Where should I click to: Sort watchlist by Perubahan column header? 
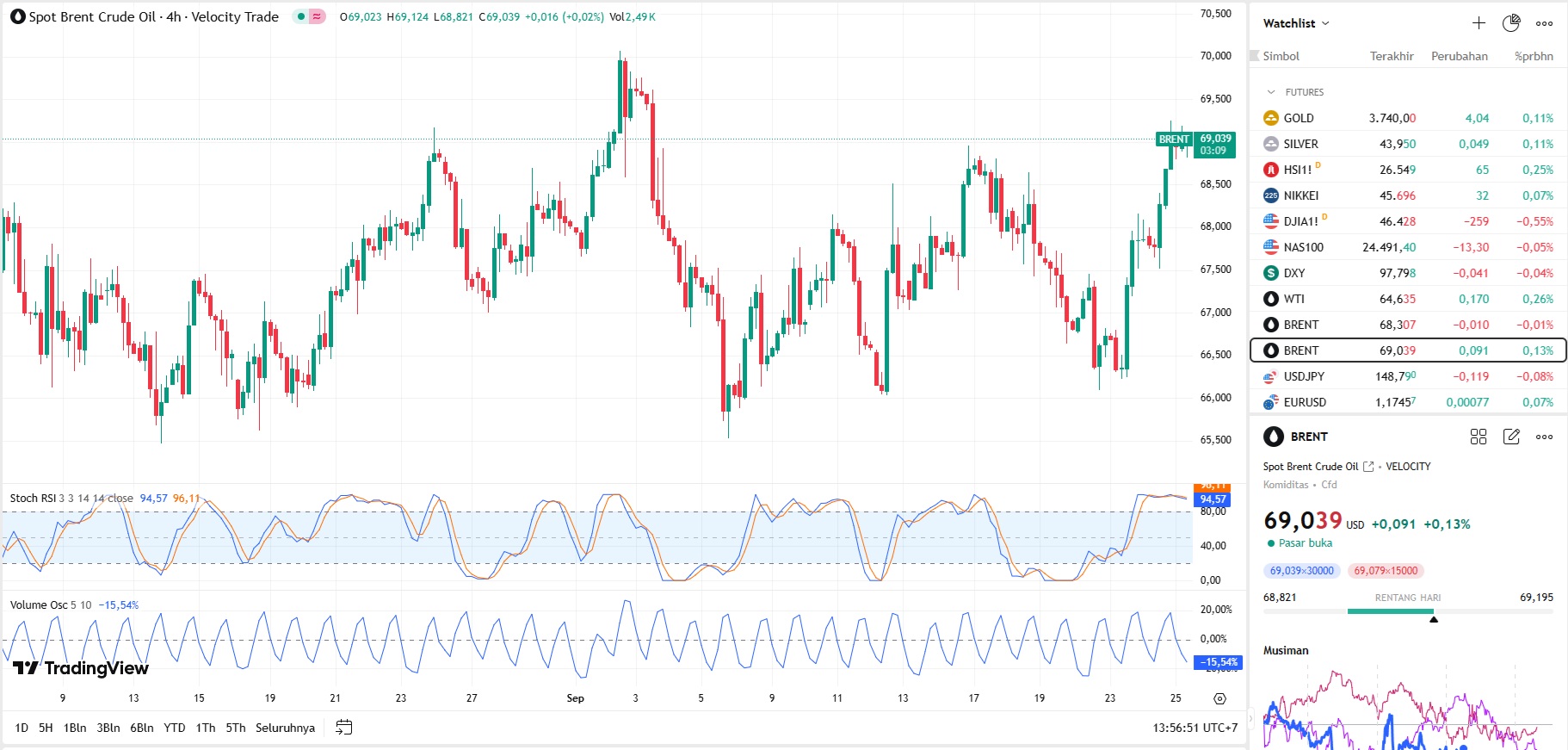[1459, 56]
